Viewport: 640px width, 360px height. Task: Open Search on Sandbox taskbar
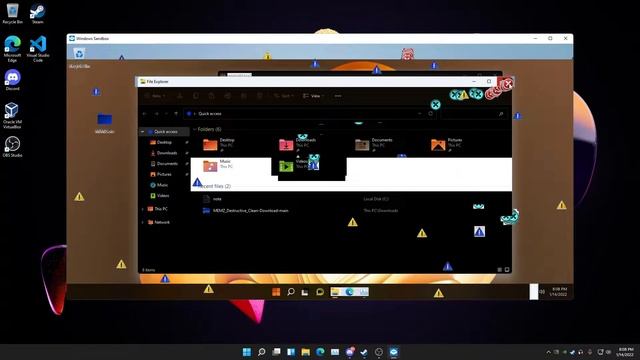click(291, 292)
